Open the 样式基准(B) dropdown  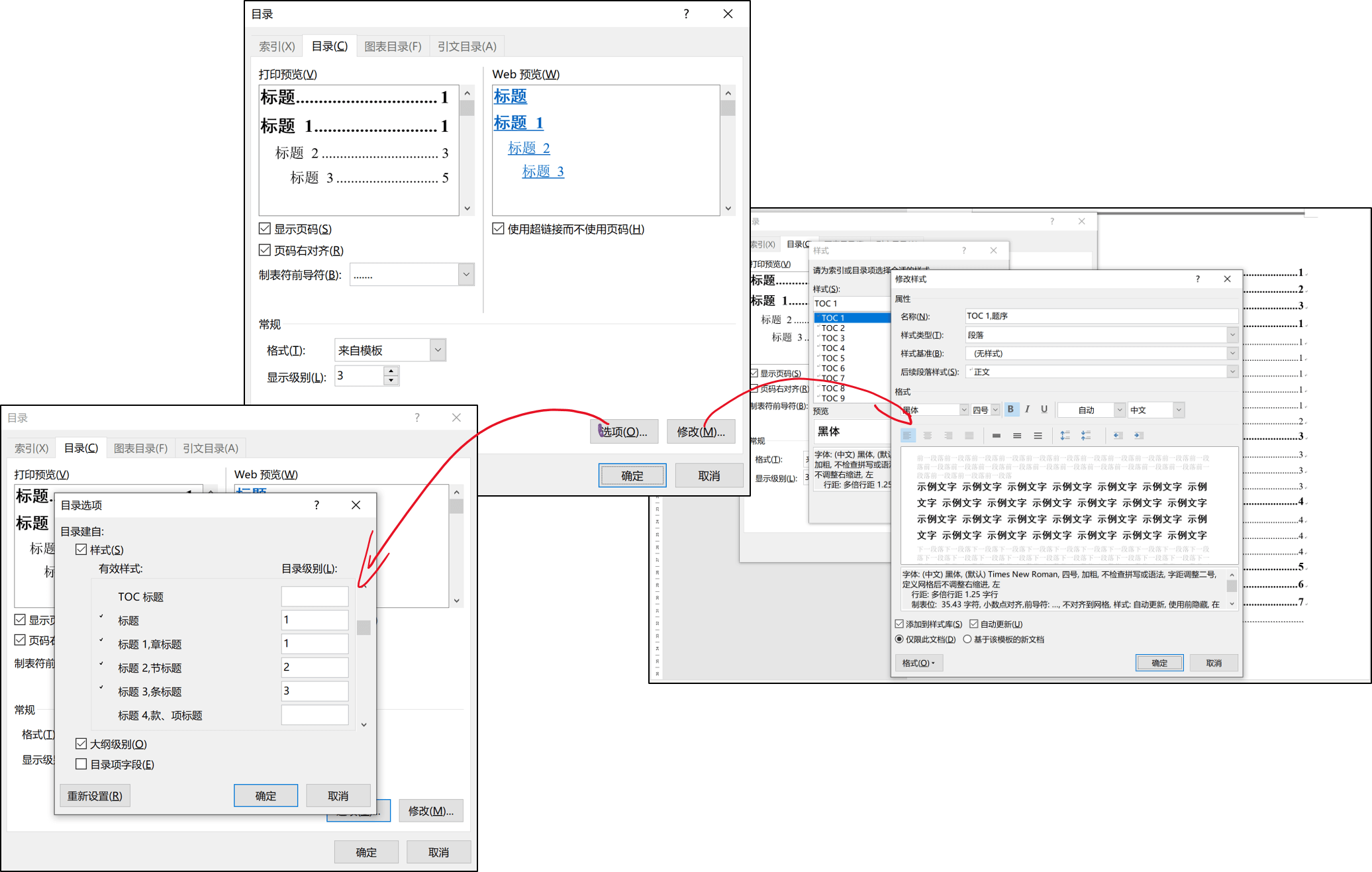click(1232, 353)
